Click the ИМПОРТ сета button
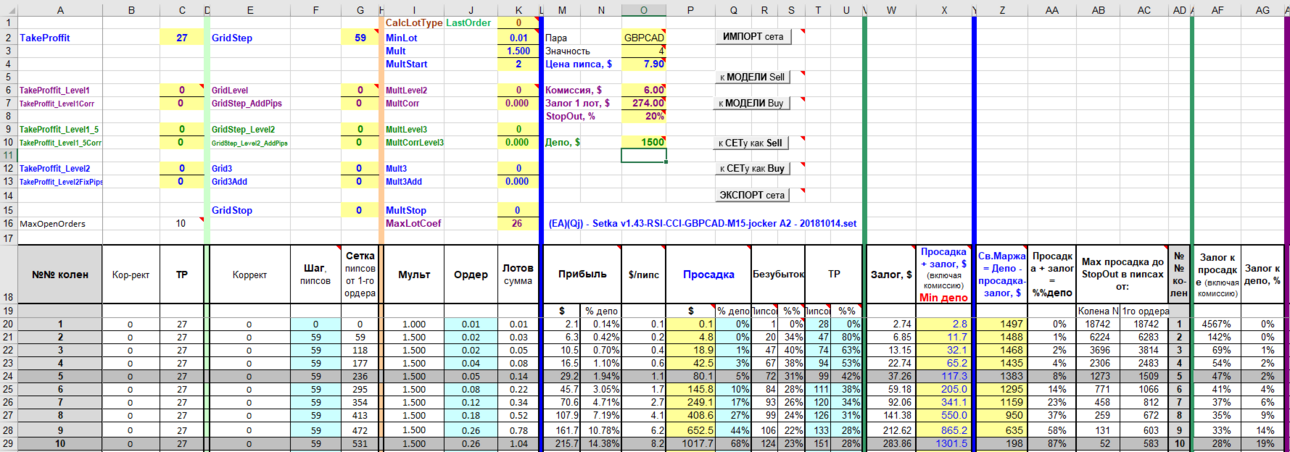Image resolution: width=1290 pixels, height=452 pixels. coord(753,37)
